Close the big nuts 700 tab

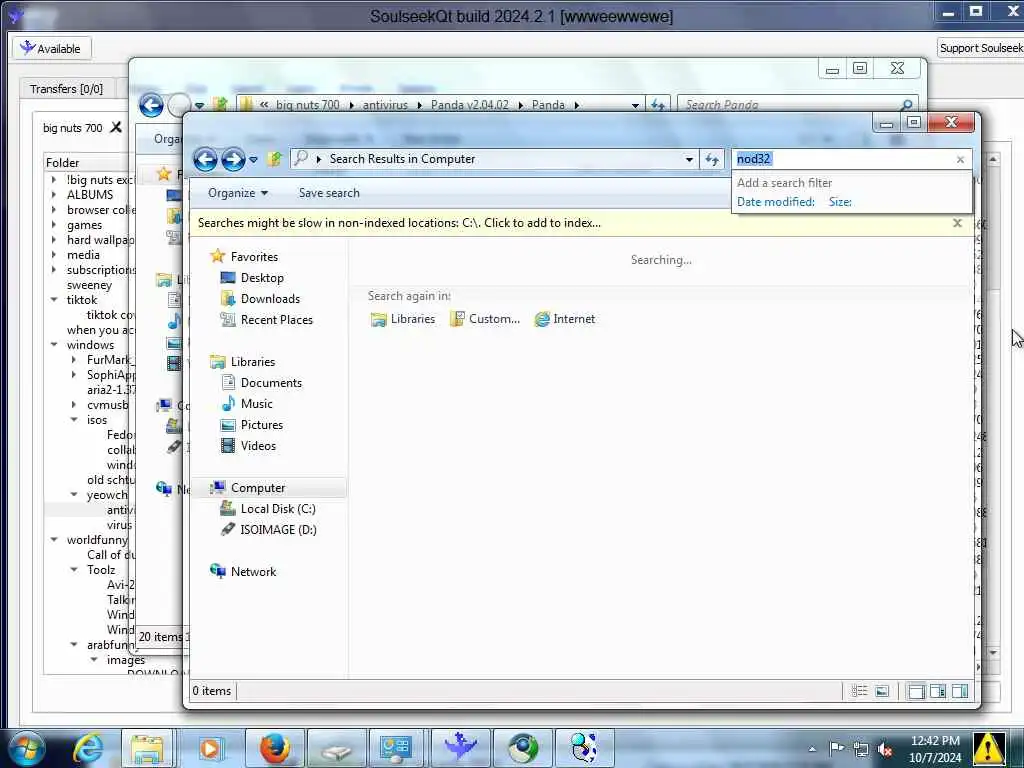click(116, 127)
